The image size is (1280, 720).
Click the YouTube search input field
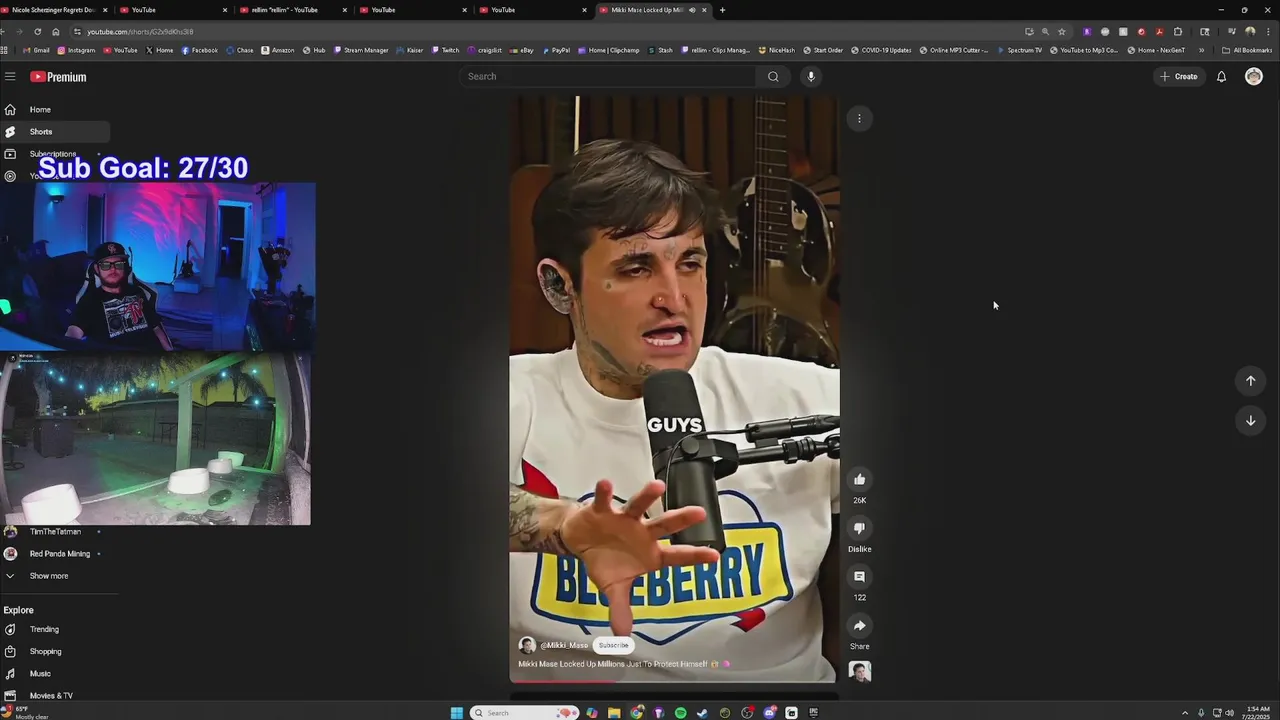click(607, 76)
